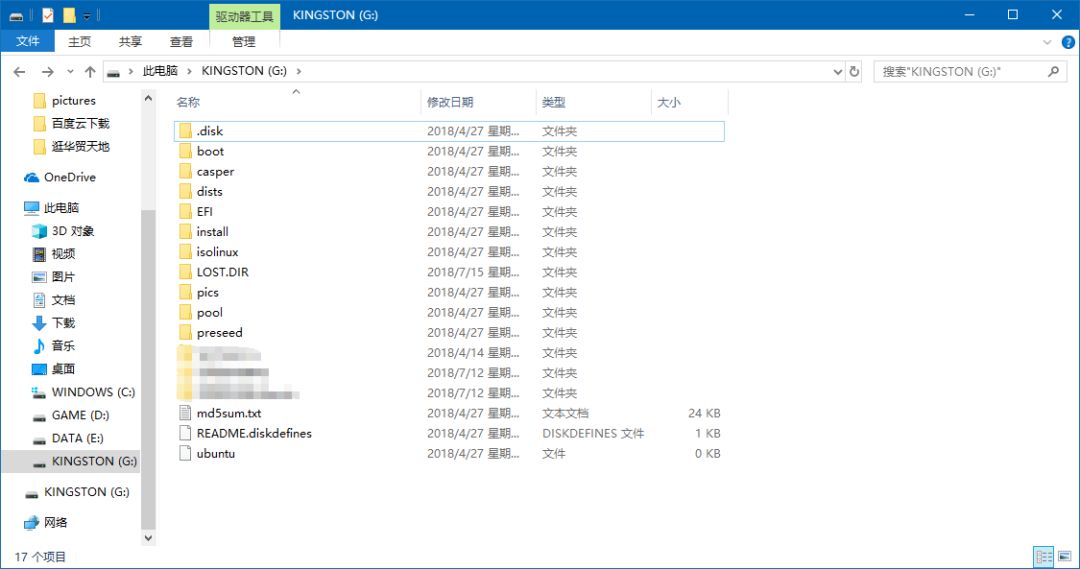Open the Quick Access Toolbar dropdown arrow
1080x569 pixels.
pyautogui.click(x=87, y=16)
